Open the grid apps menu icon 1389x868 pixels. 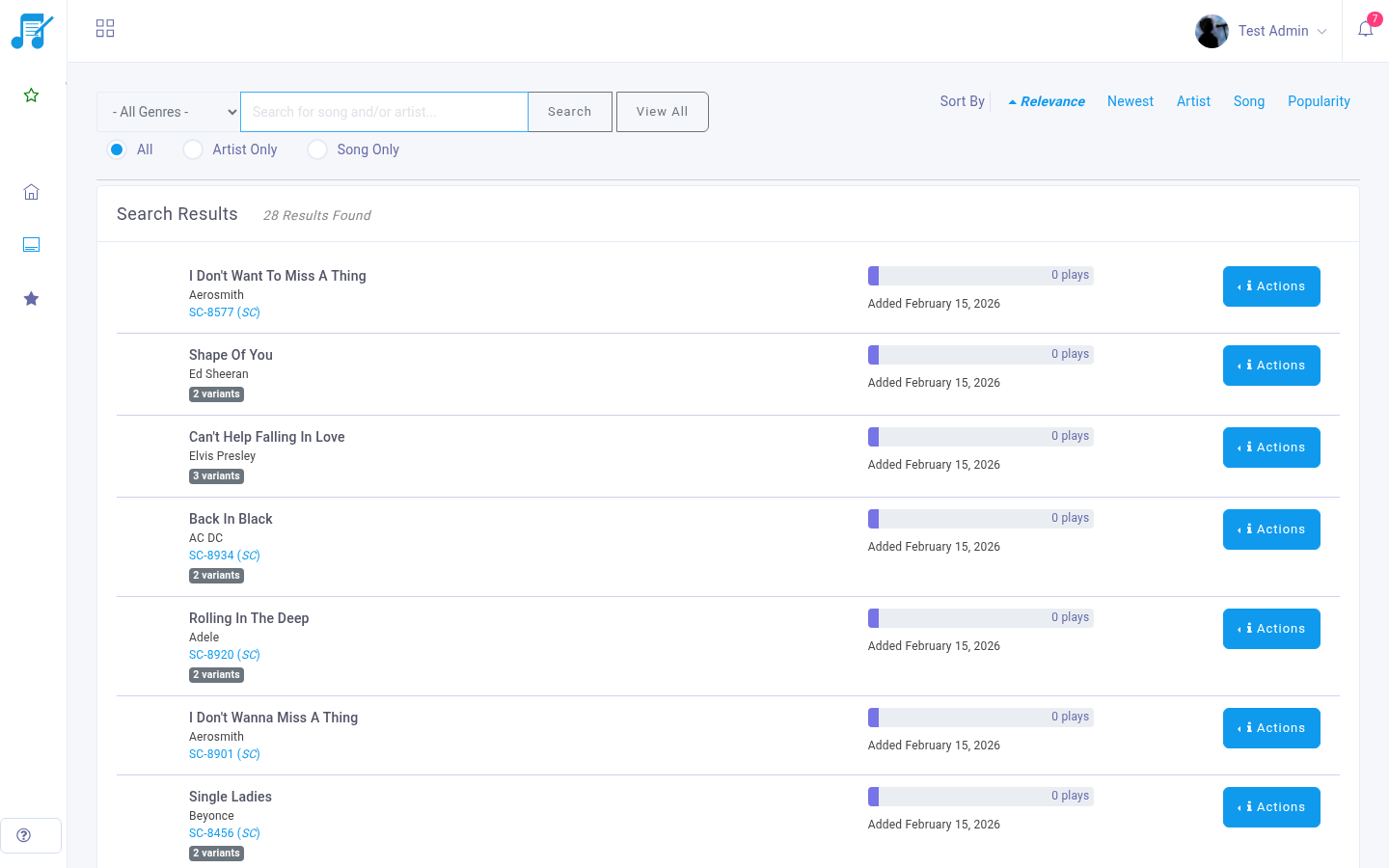pyautogui.click(x=105, y=29)
